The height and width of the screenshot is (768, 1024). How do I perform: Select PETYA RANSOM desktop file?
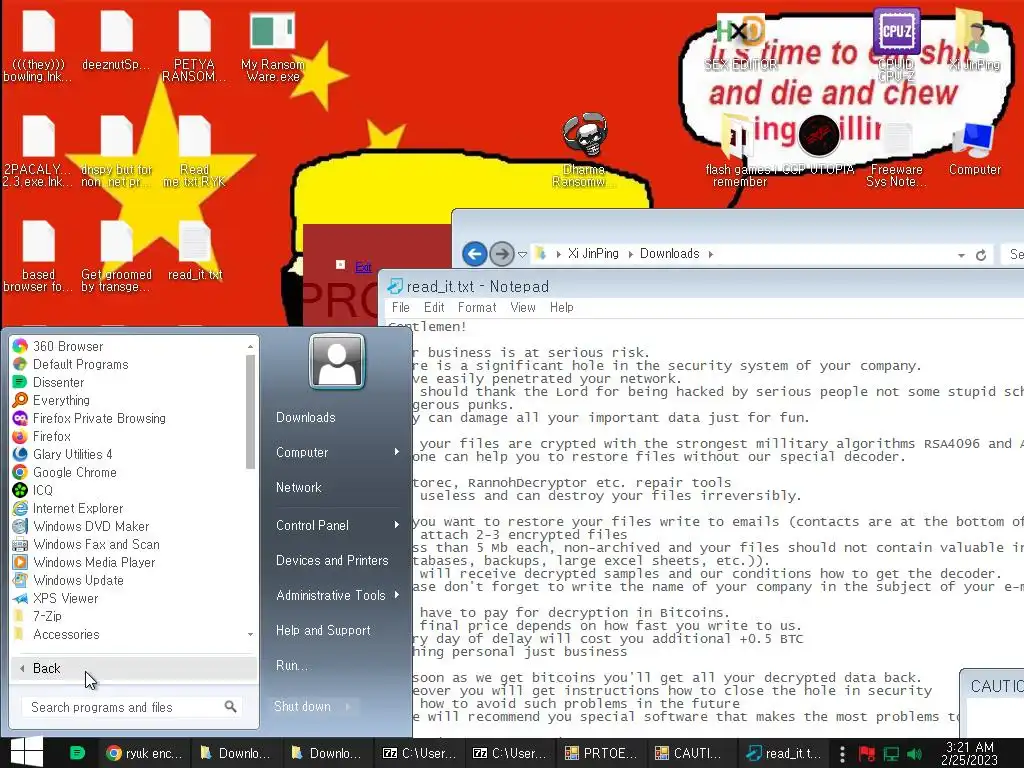[195, 47]
